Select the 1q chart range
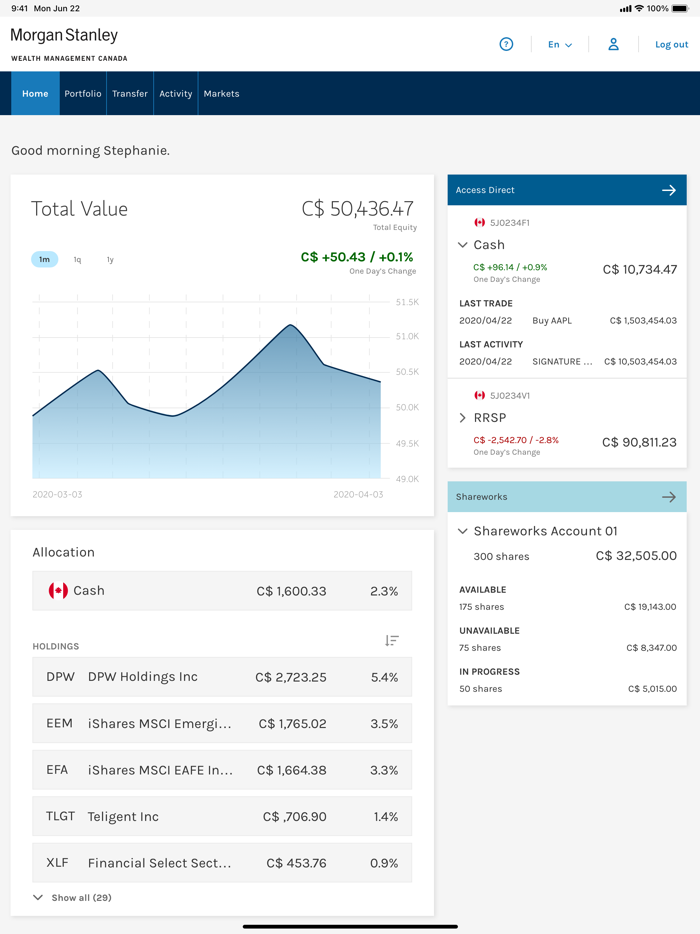The image size is (700, 934). click(77, 260)
